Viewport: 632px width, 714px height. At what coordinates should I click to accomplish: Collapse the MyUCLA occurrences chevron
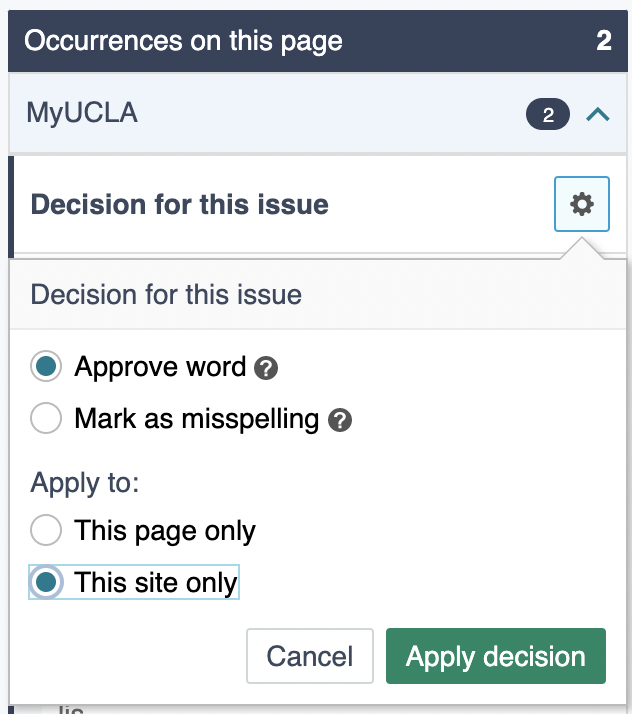(597, 115)
